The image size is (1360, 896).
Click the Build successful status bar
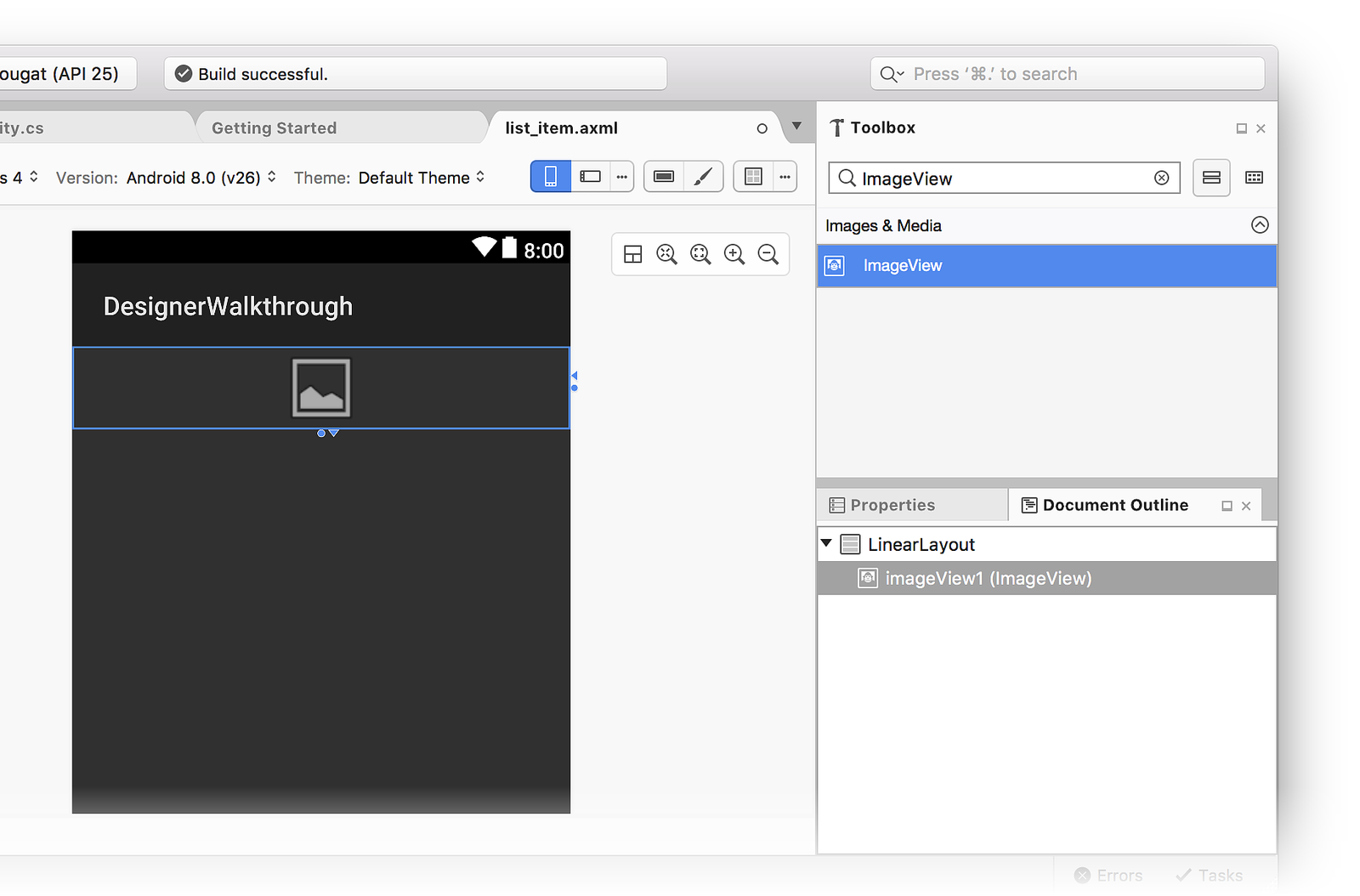click(415, 74)
